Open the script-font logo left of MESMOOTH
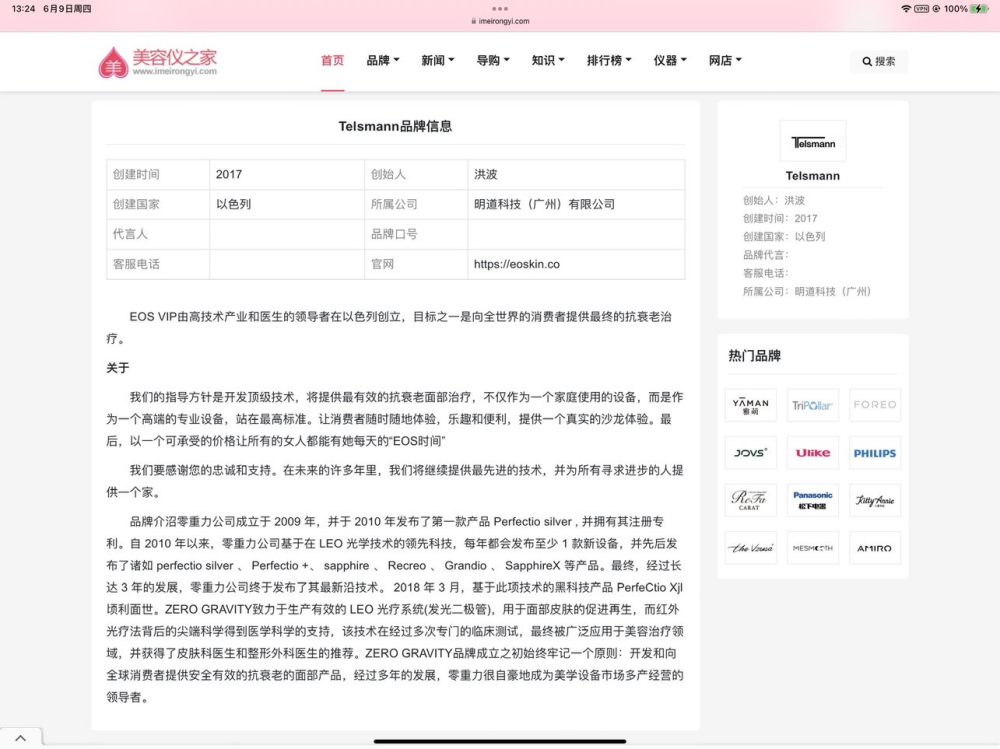The width and height of the screenshot is (1000, 749). [x=751, y=548]
